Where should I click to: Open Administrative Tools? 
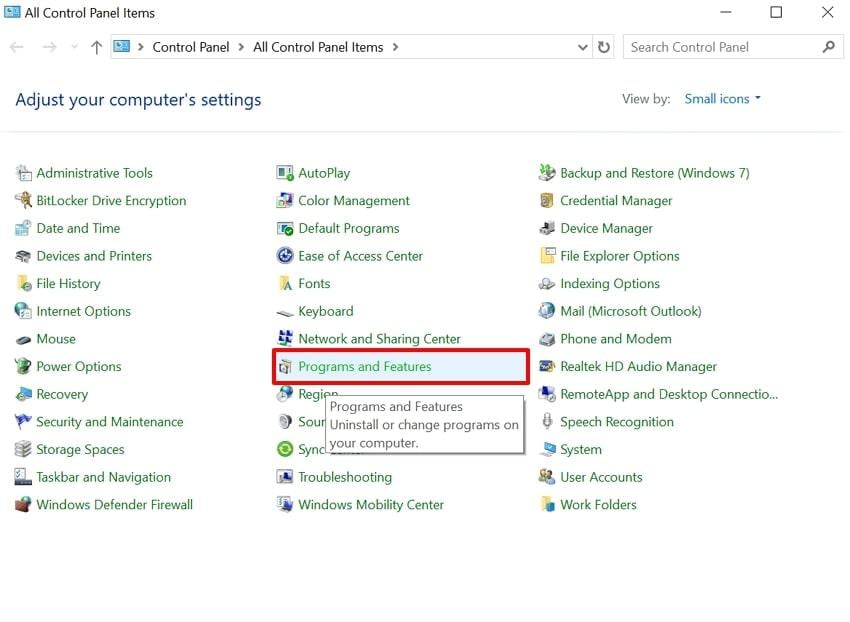click(94, 172)
